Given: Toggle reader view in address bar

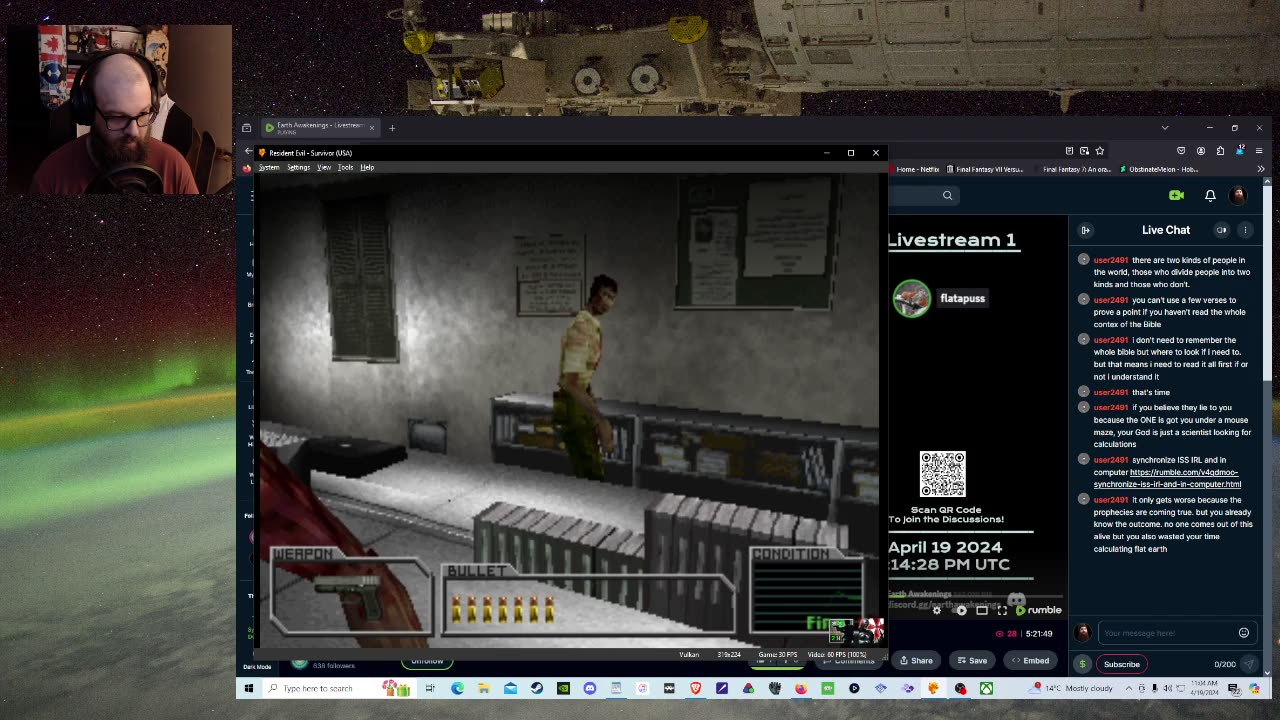Looking at the screenshot, I should click(1069, 151).
